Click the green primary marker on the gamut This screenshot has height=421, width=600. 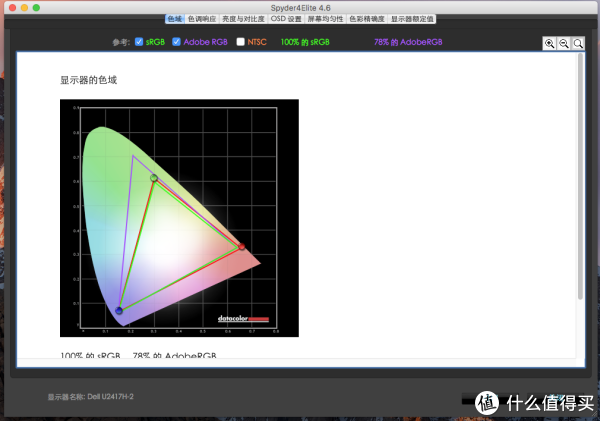click(x=154, y=178)
